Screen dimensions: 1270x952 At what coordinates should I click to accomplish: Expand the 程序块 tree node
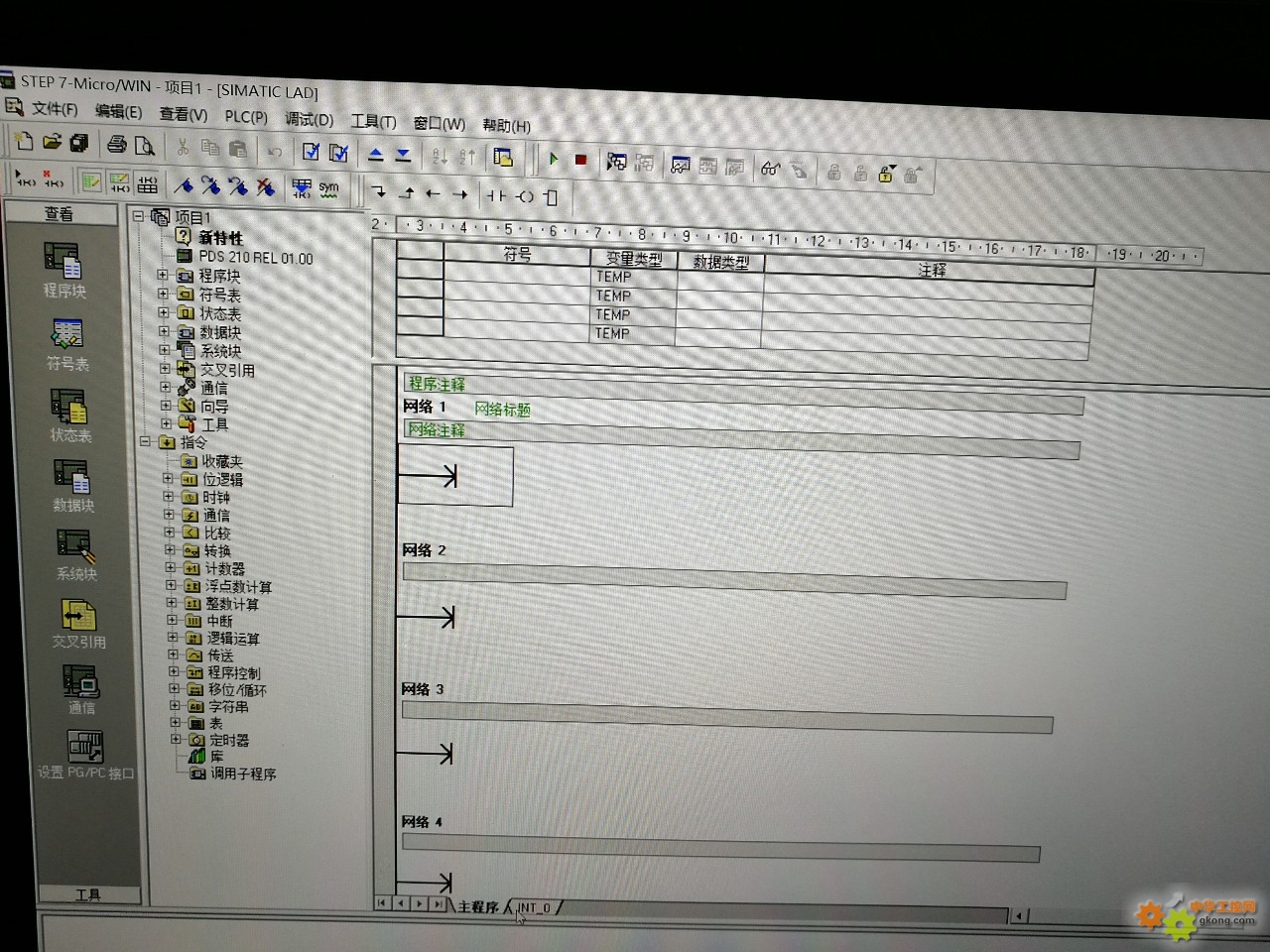pos(163,275)
